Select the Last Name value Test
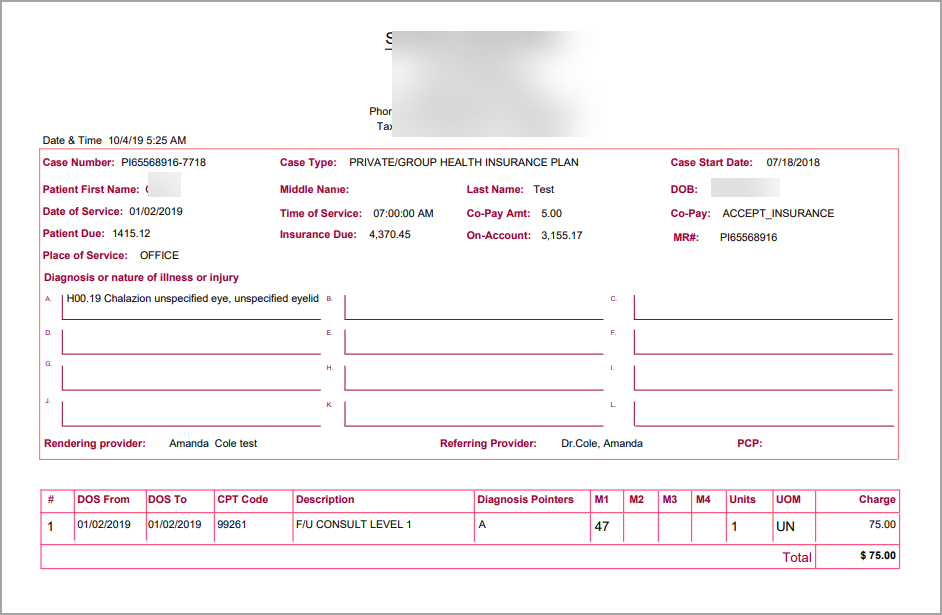The height and width of the screenshot is (615, 942). click(544, 189)
